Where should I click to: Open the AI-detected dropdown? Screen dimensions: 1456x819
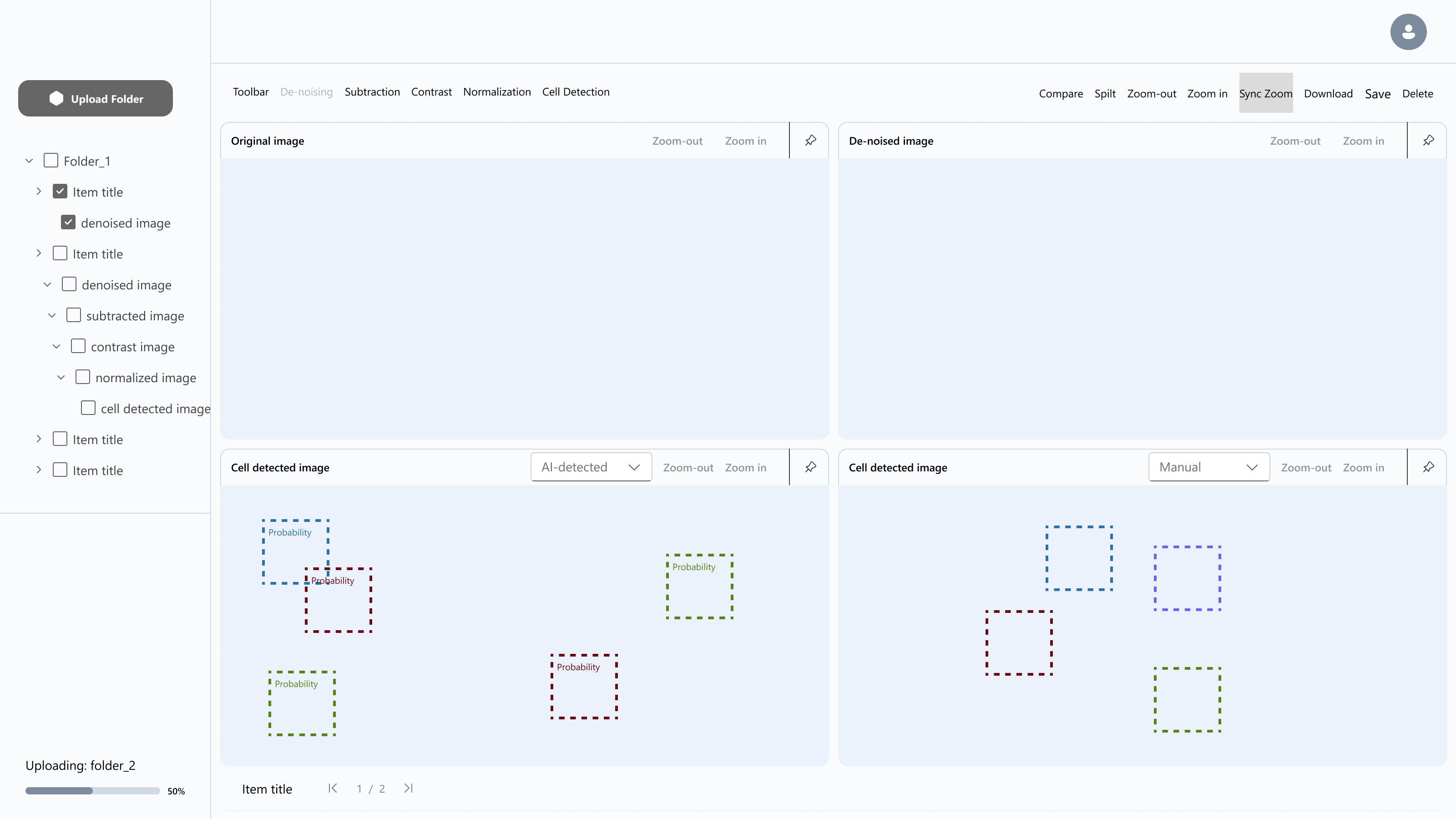point(591,467)
